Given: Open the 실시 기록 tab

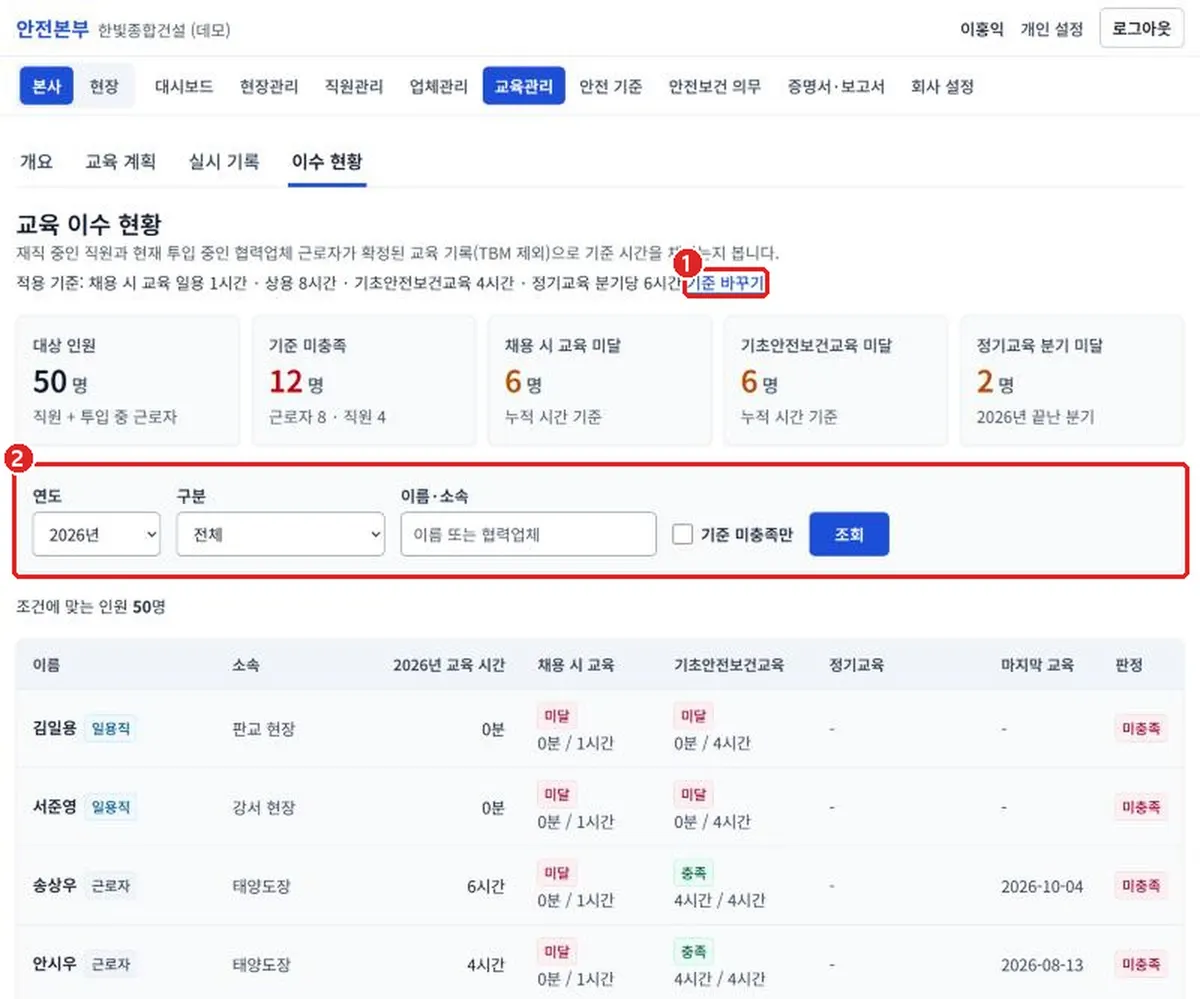Looking at the screenshot, I should click(x=224, y=161).
